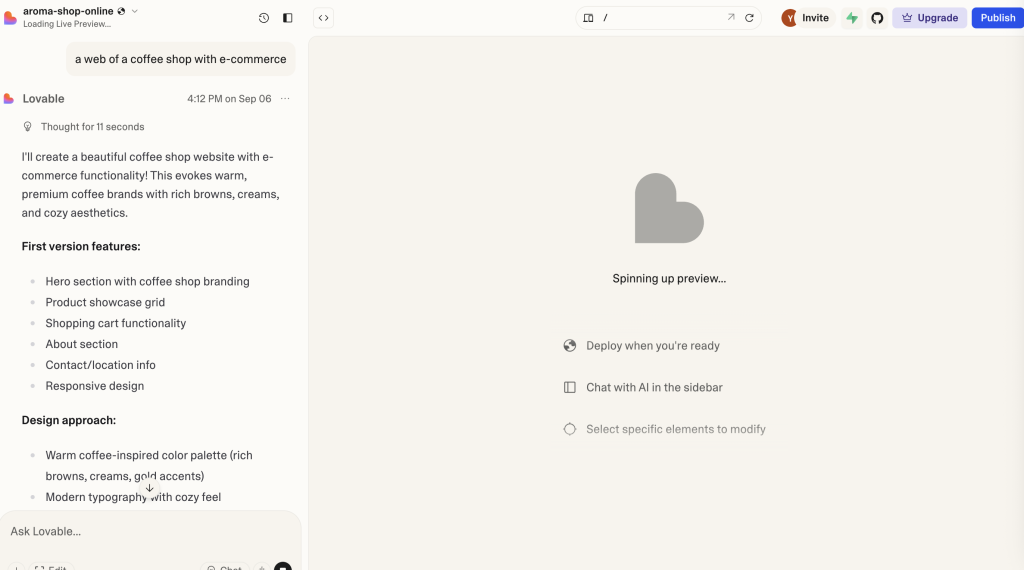Click the Lovable logo in the header
Image resolution: width=1024 pixels, height=570 pixels.
[10, 18]
